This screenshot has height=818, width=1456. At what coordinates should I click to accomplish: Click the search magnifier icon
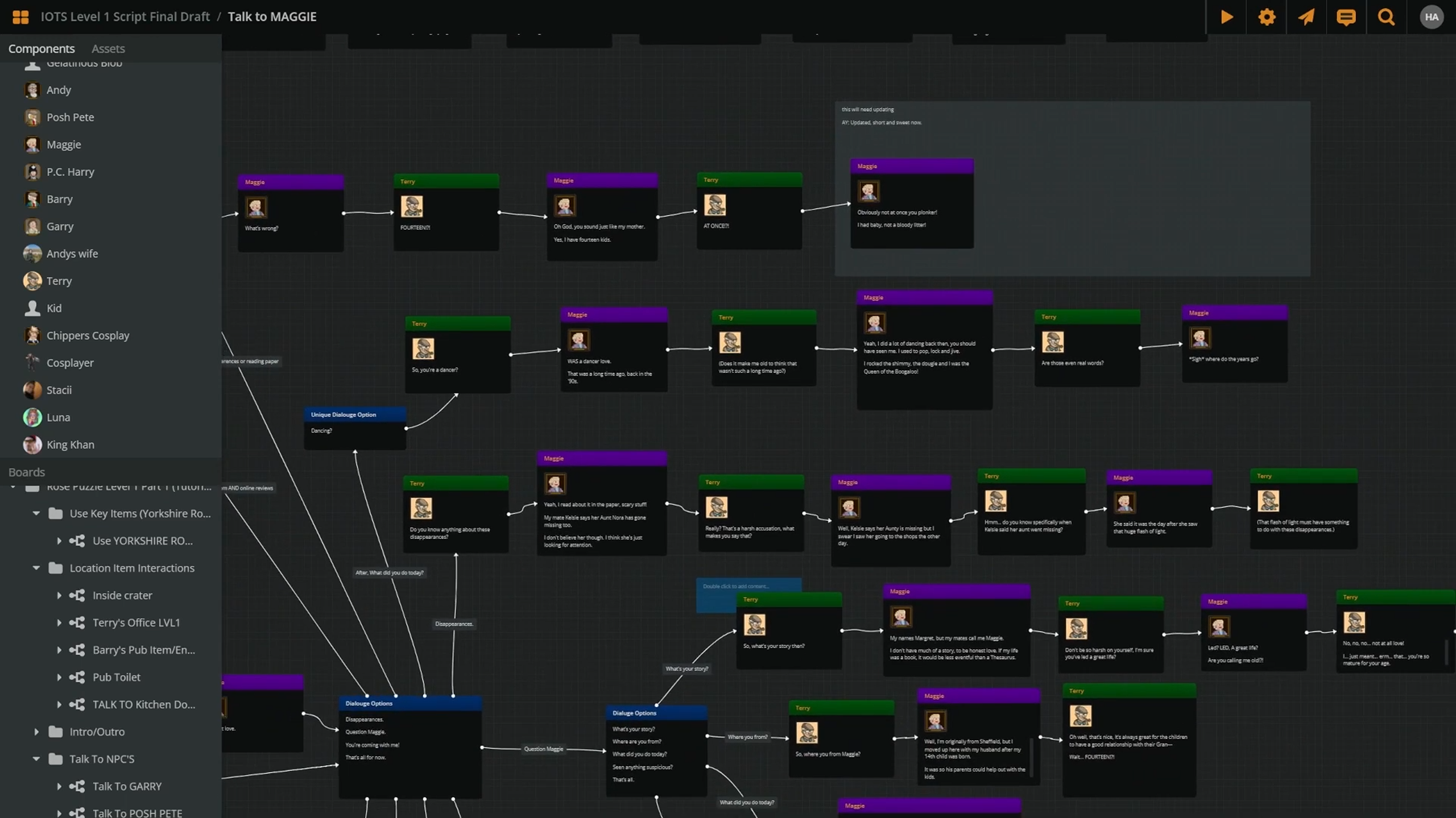coord(1386,17)
